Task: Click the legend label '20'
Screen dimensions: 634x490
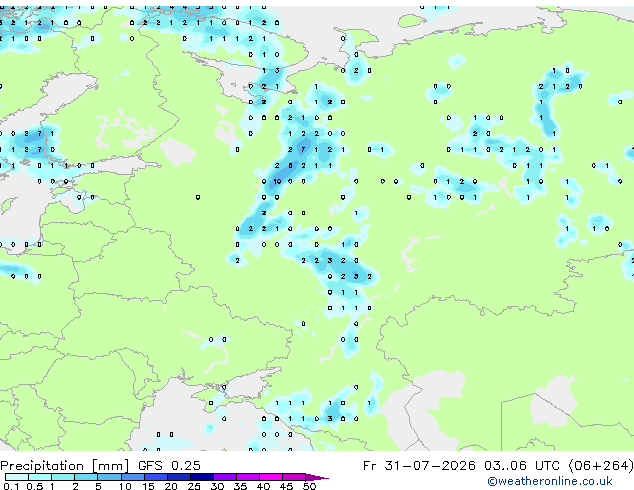Action: click(171, 486)
